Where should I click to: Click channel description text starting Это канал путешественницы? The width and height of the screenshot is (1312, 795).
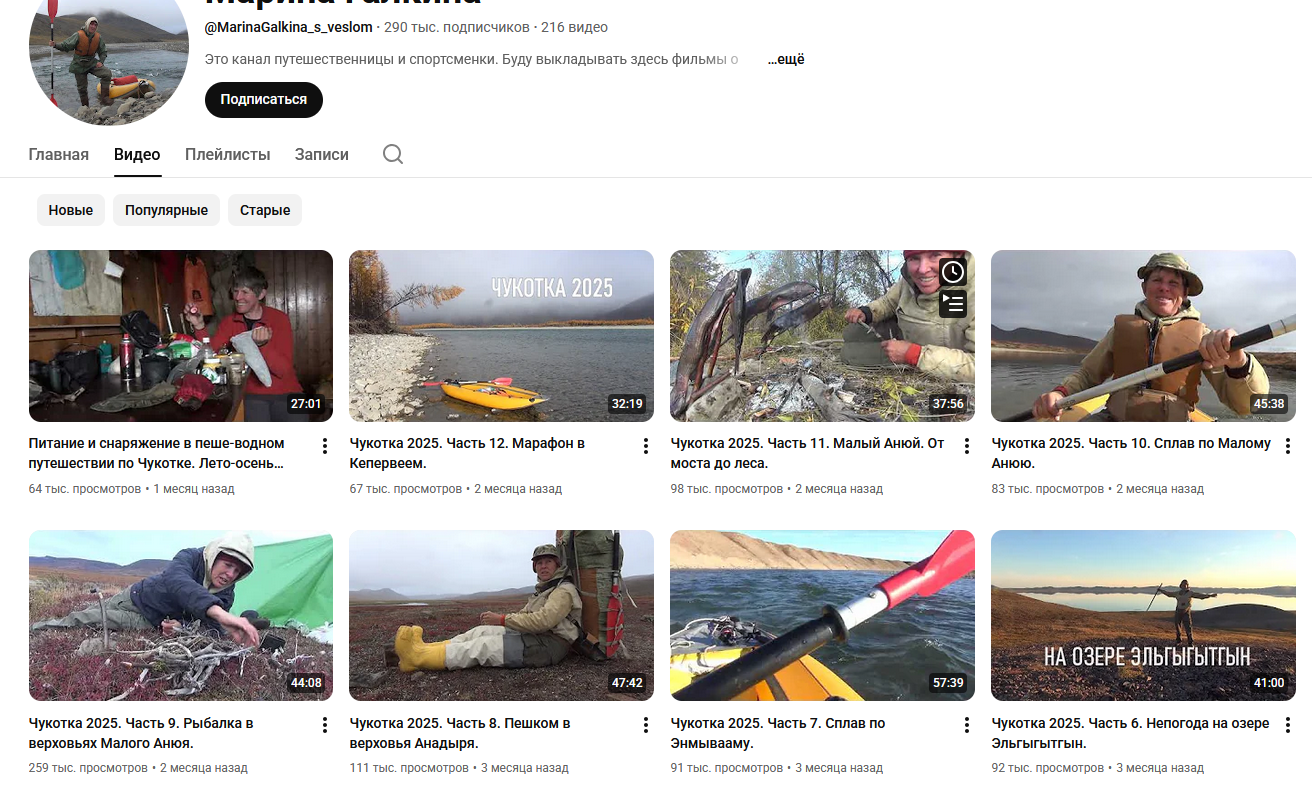[471, 59]
